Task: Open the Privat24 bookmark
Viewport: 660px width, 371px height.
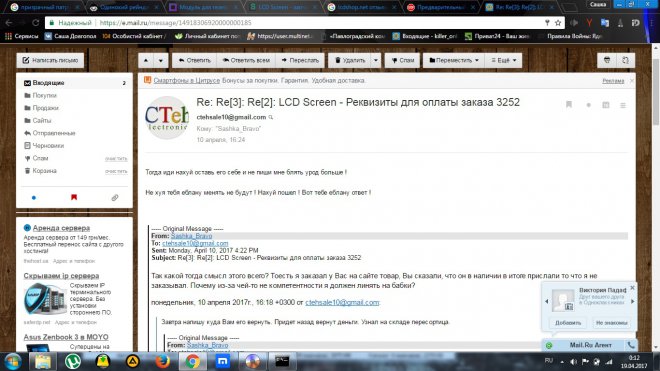Action: (x=497, y=36)
